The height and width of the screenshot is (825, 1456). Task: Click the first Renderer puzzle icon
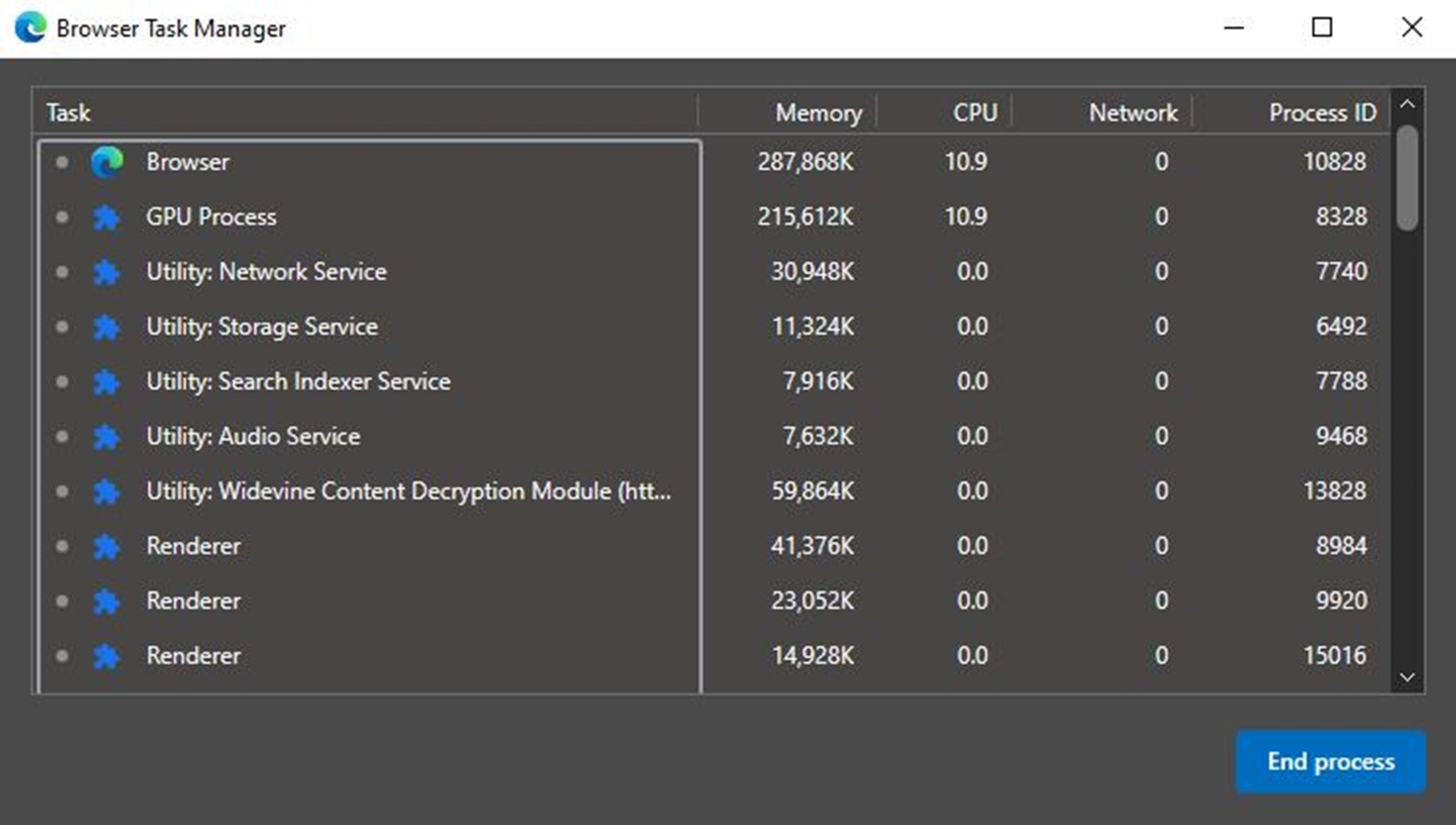point(108,546)
